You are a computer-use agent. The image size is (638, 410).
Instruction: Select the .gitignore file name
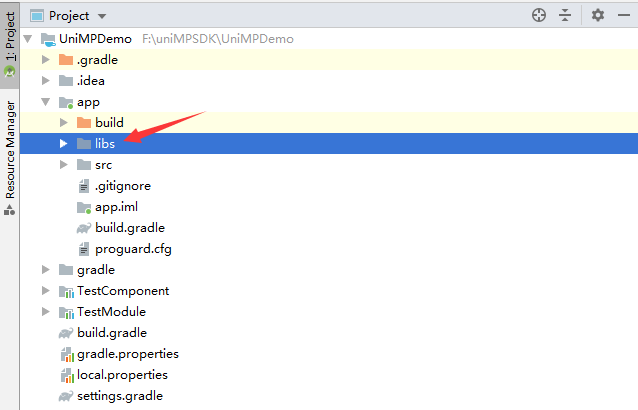click(123, 186)
